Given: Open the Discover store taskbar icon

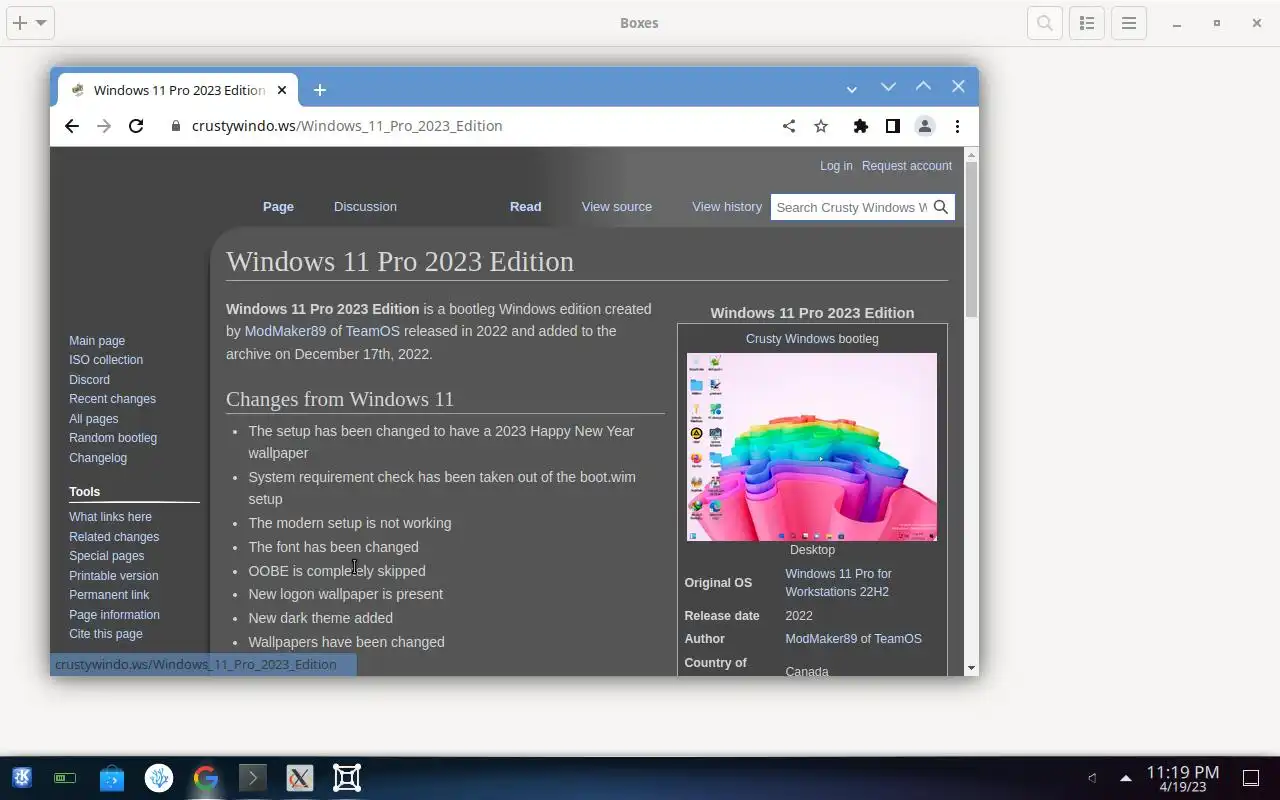Looking at the screenshot, I should point(112,778).
